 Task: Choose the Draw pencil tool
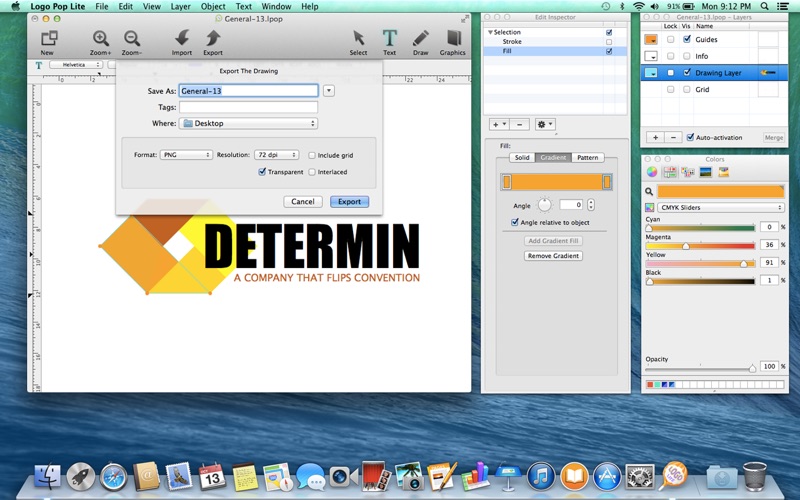[420, 38]
